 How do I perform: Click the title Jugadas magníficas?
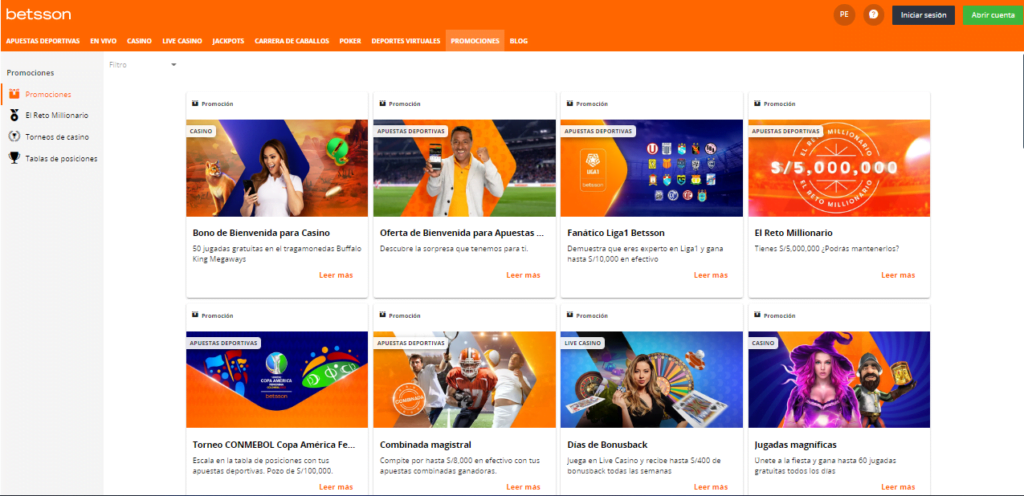pos(795,445)
